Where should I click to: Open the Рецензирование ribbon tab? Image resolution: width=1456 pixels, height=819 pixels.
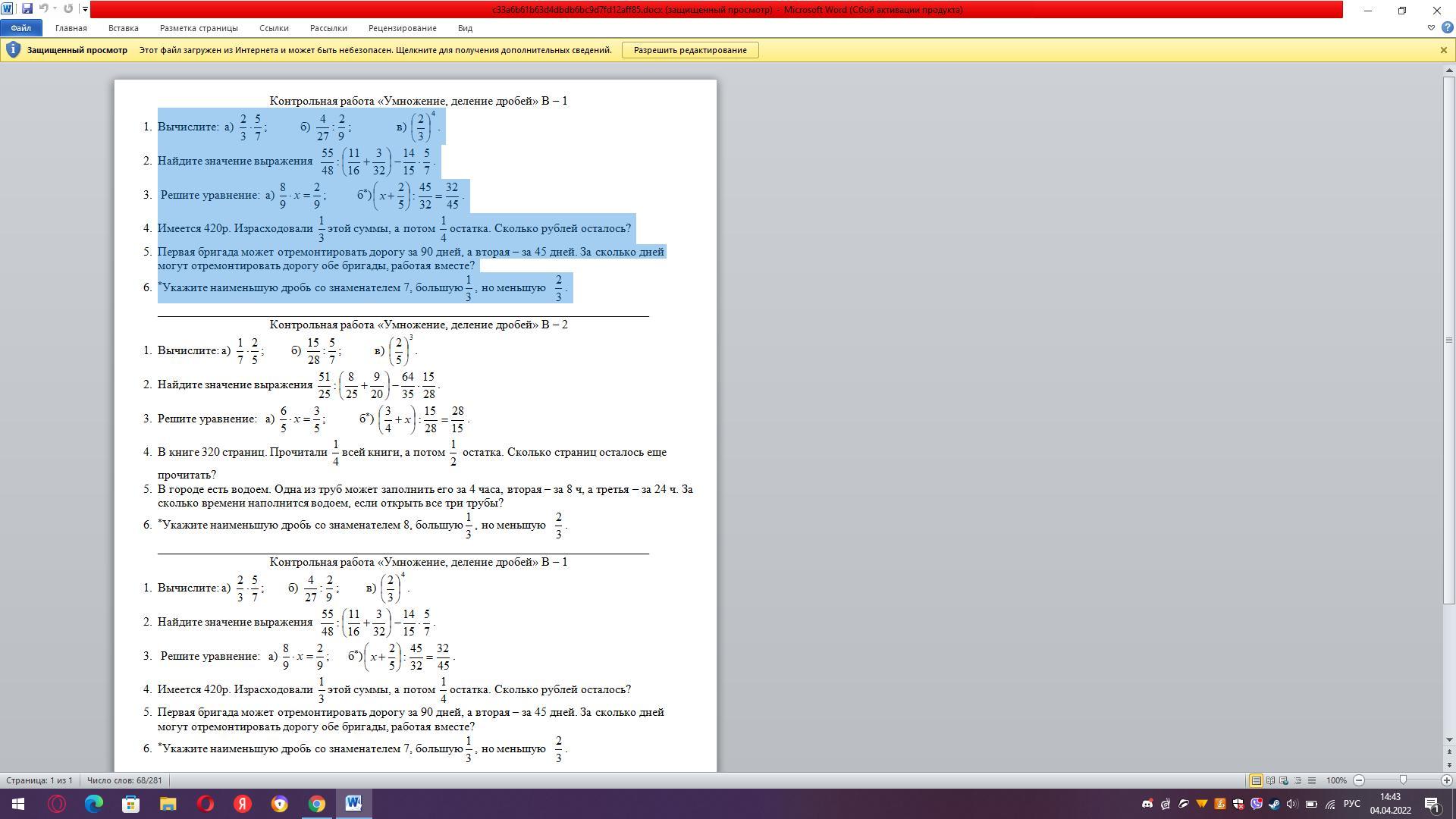[x=402, y=28]
